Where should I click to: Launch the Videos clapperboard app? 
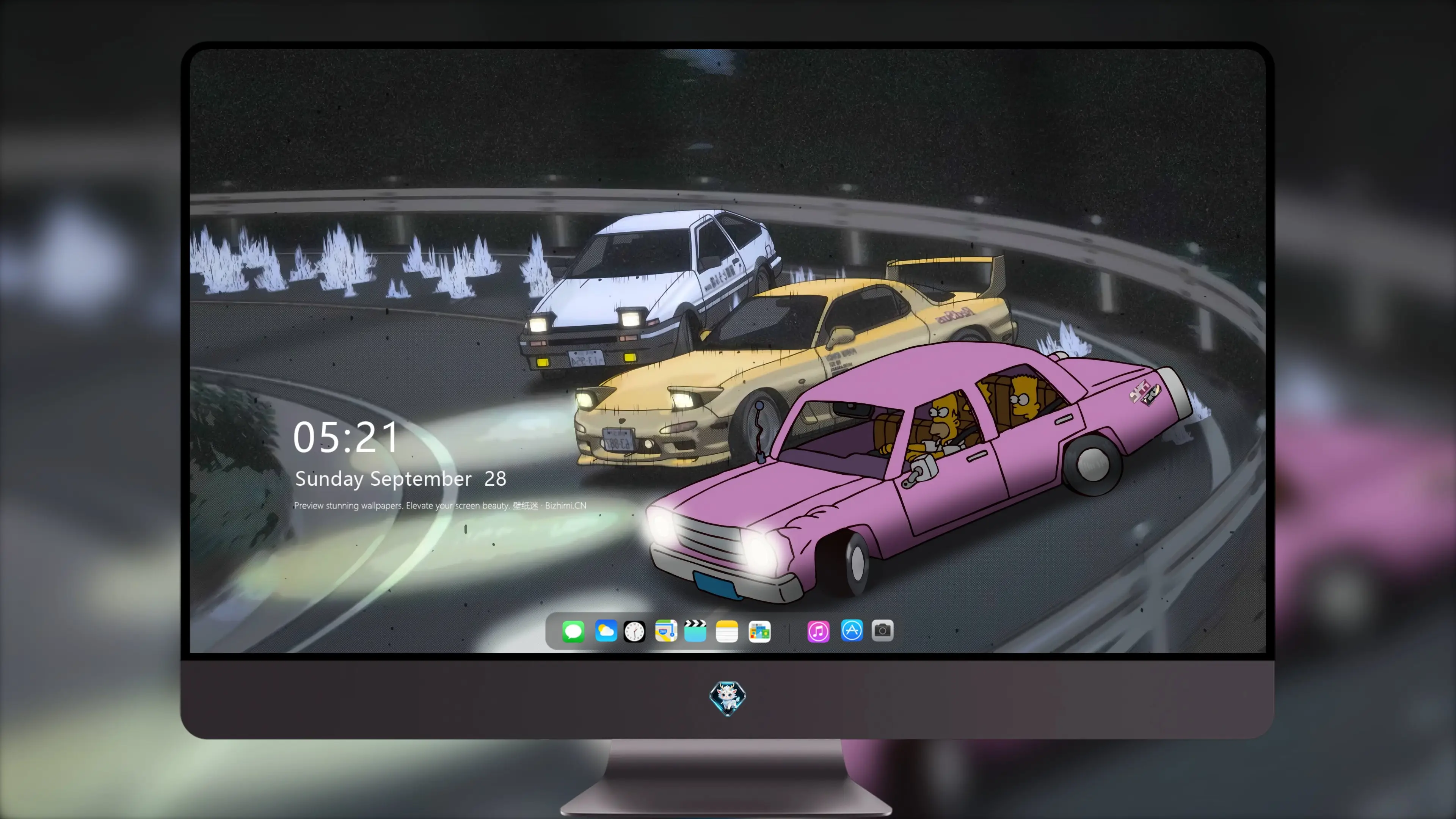[x=695, y=631]
